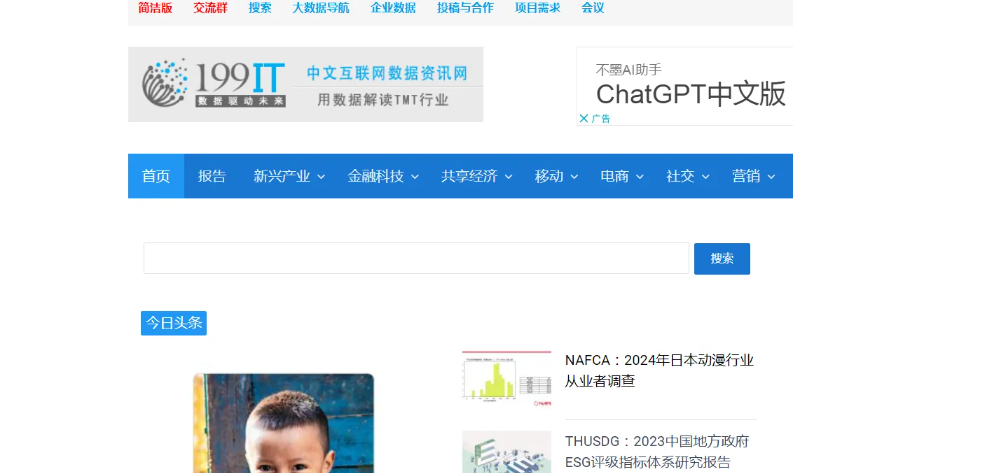Screen dimensions: 998x473
Task: Open the 交流群 link
Action: coord(210,8)
